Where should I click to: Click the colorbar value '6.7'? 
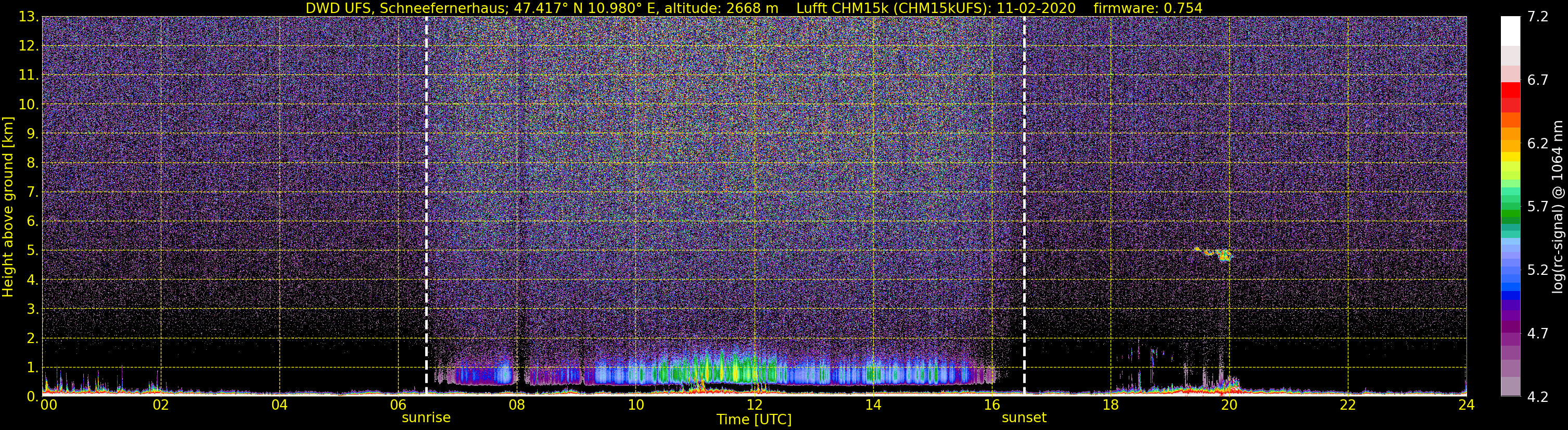pyautogui.click(x=1538, y=80)
